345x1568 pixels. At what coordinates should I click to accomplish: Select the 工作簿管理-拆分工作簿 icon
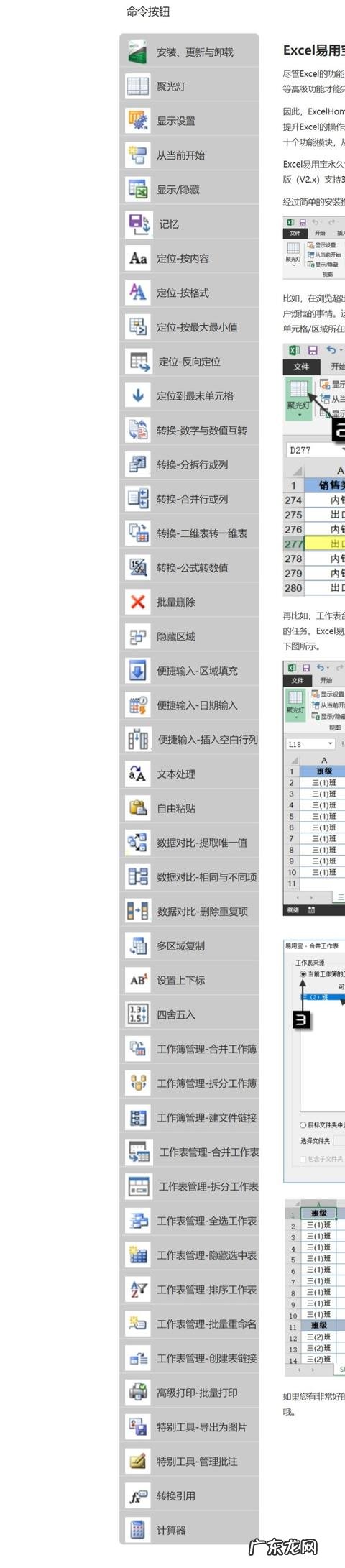pos(137,1083)
